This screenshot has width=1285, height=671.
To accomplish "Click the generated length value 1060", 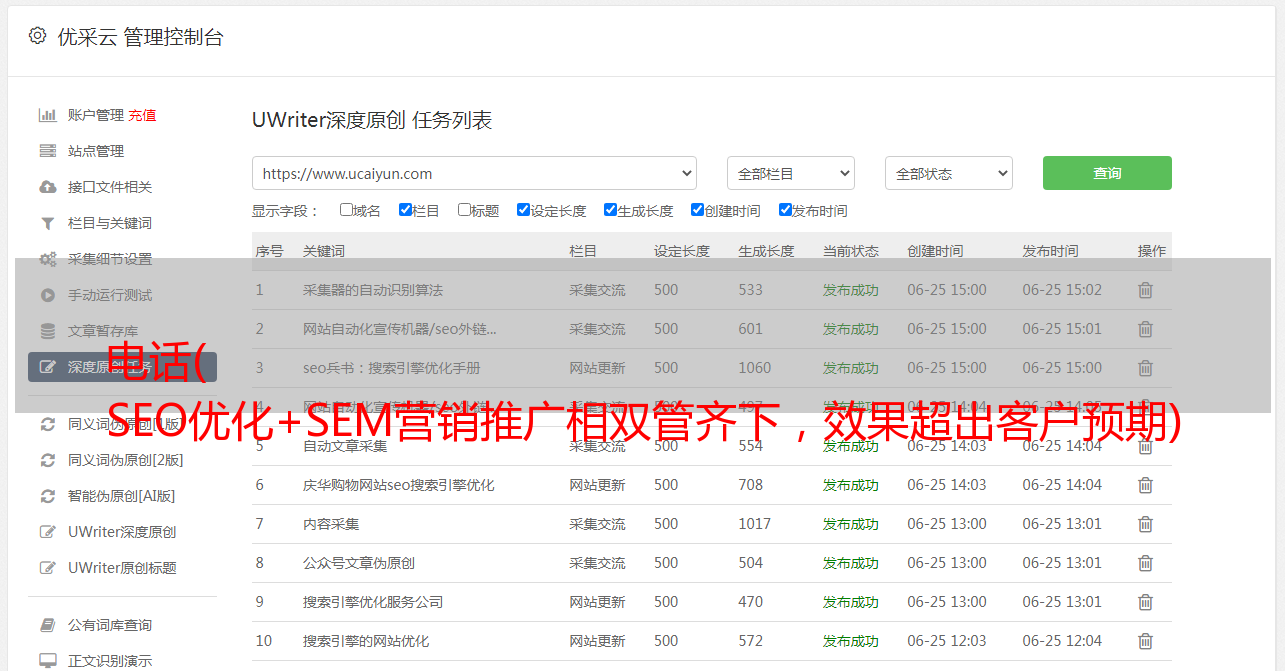I will tap(755, 368).
